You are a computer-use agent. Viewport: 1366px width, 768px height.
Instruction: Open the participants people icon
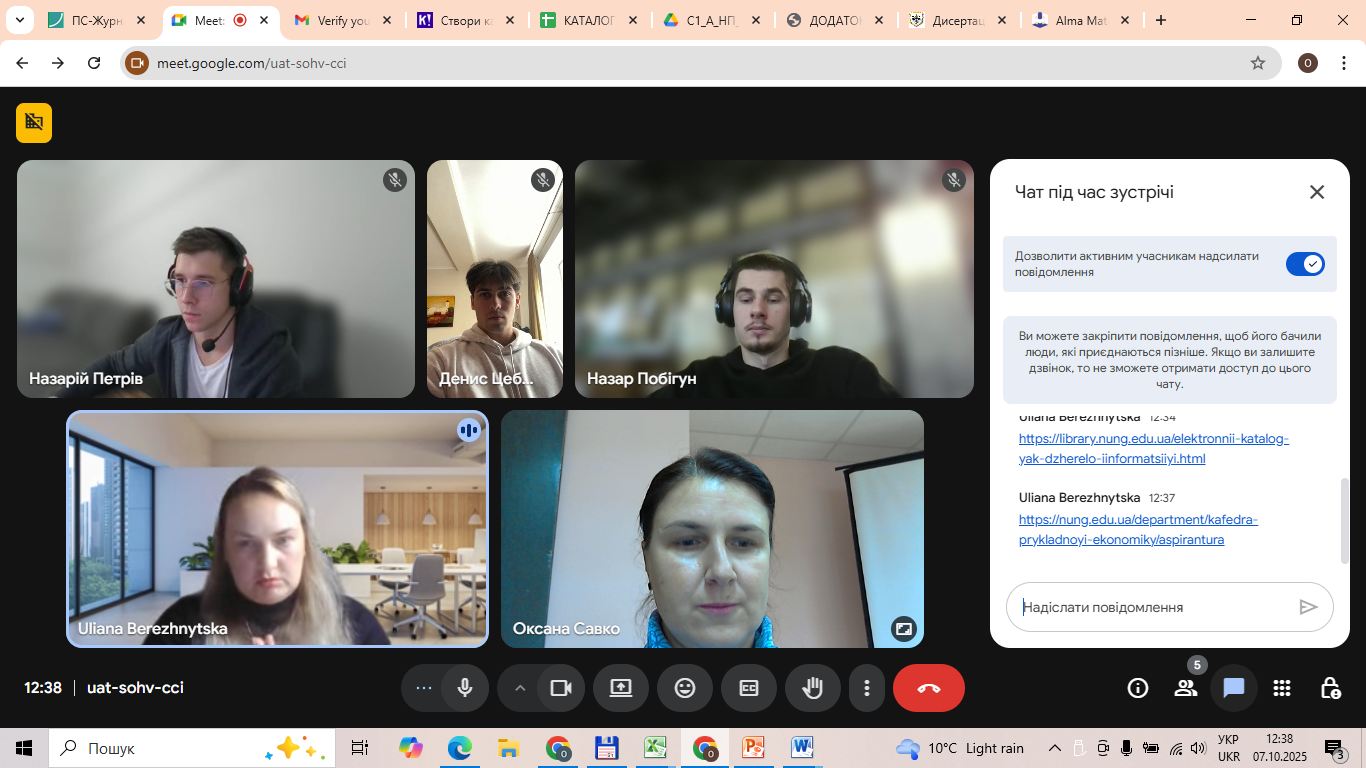[x=1186, y=688]
